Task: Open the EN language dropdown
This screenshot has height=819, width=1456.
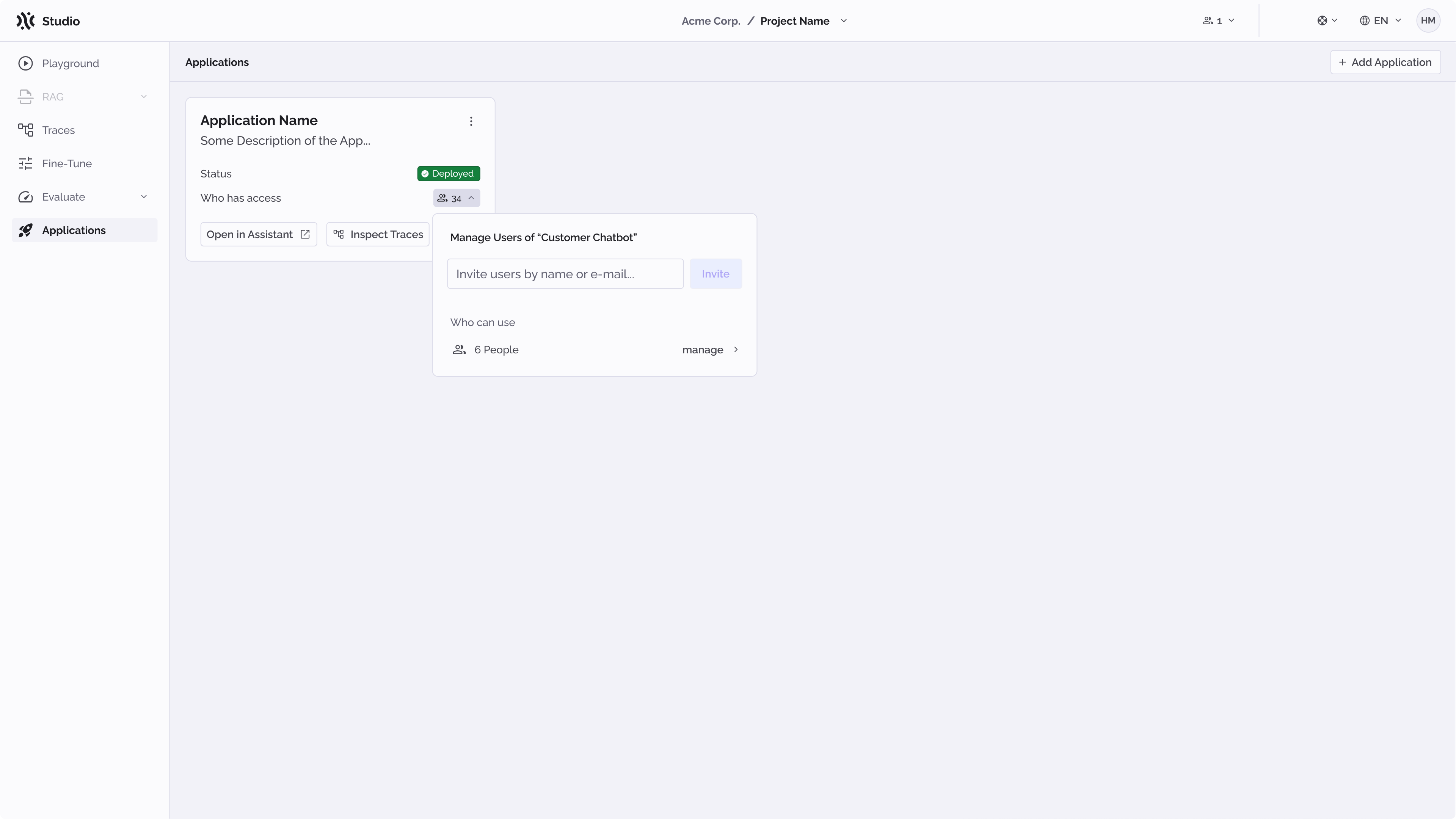Action: (1380, 20)
